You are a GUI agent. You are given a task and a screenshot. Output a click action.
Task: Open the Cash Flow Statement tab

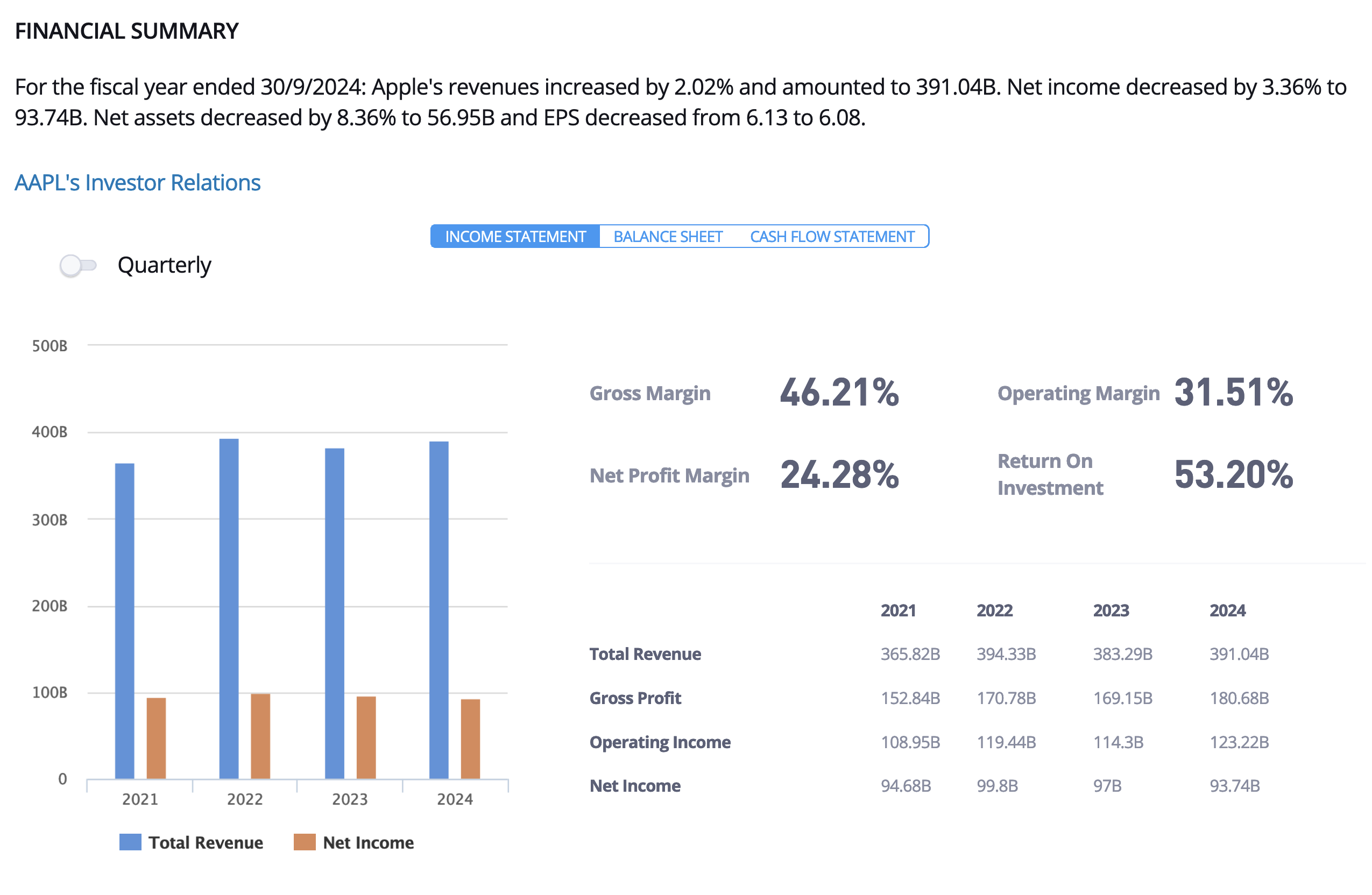832,237
